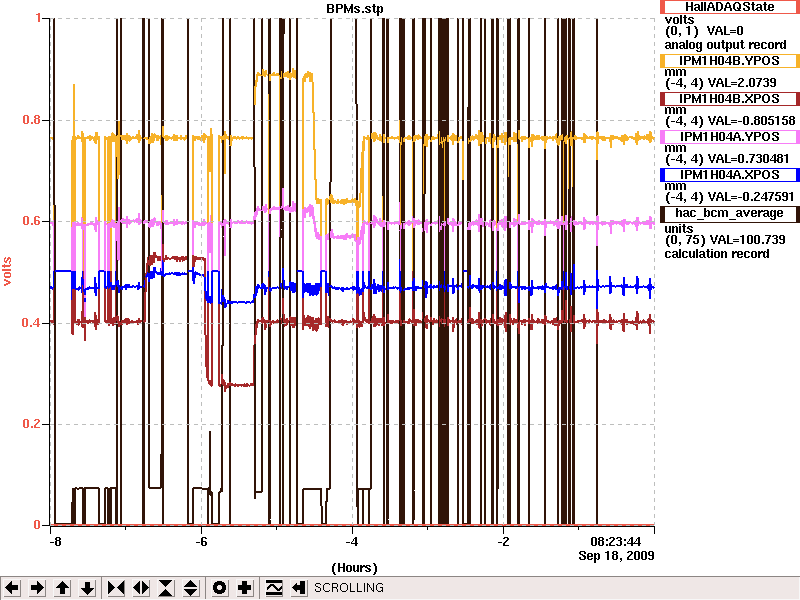Click the -6 hours tick label
This screenshot has width=800, height=600.
pos(202,541)
